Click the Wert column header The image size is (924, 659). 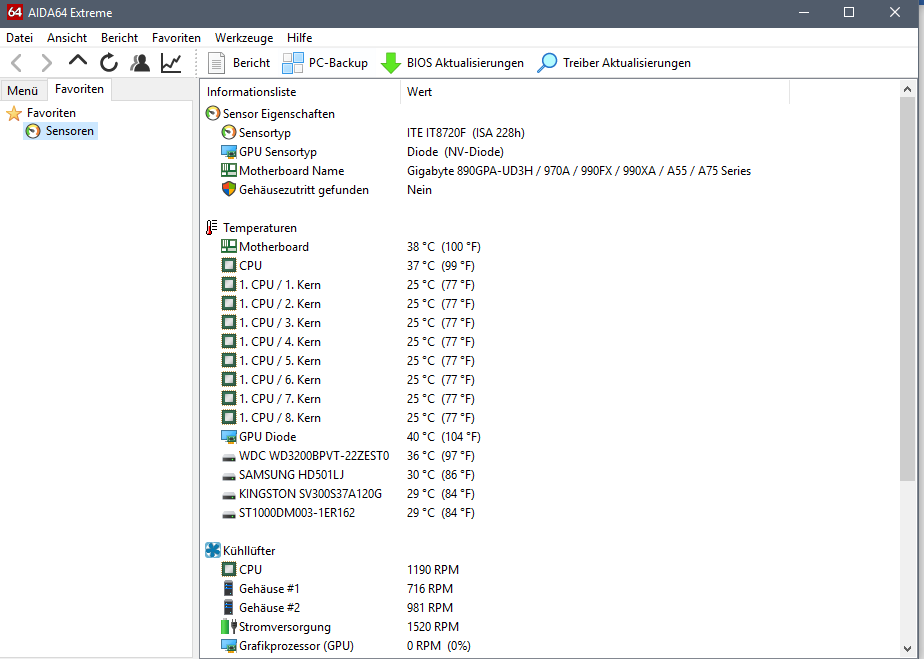(595, 92)
